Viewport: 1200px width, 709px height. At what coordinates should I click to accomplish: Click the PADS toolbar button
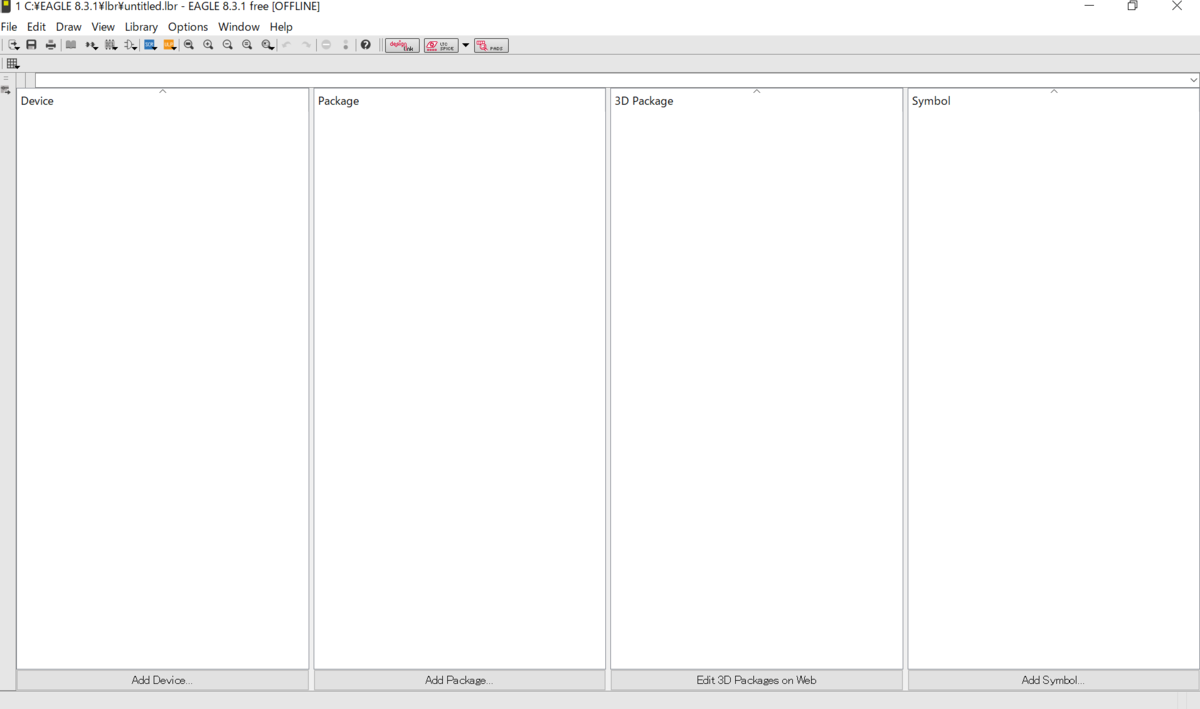[491, 45]
